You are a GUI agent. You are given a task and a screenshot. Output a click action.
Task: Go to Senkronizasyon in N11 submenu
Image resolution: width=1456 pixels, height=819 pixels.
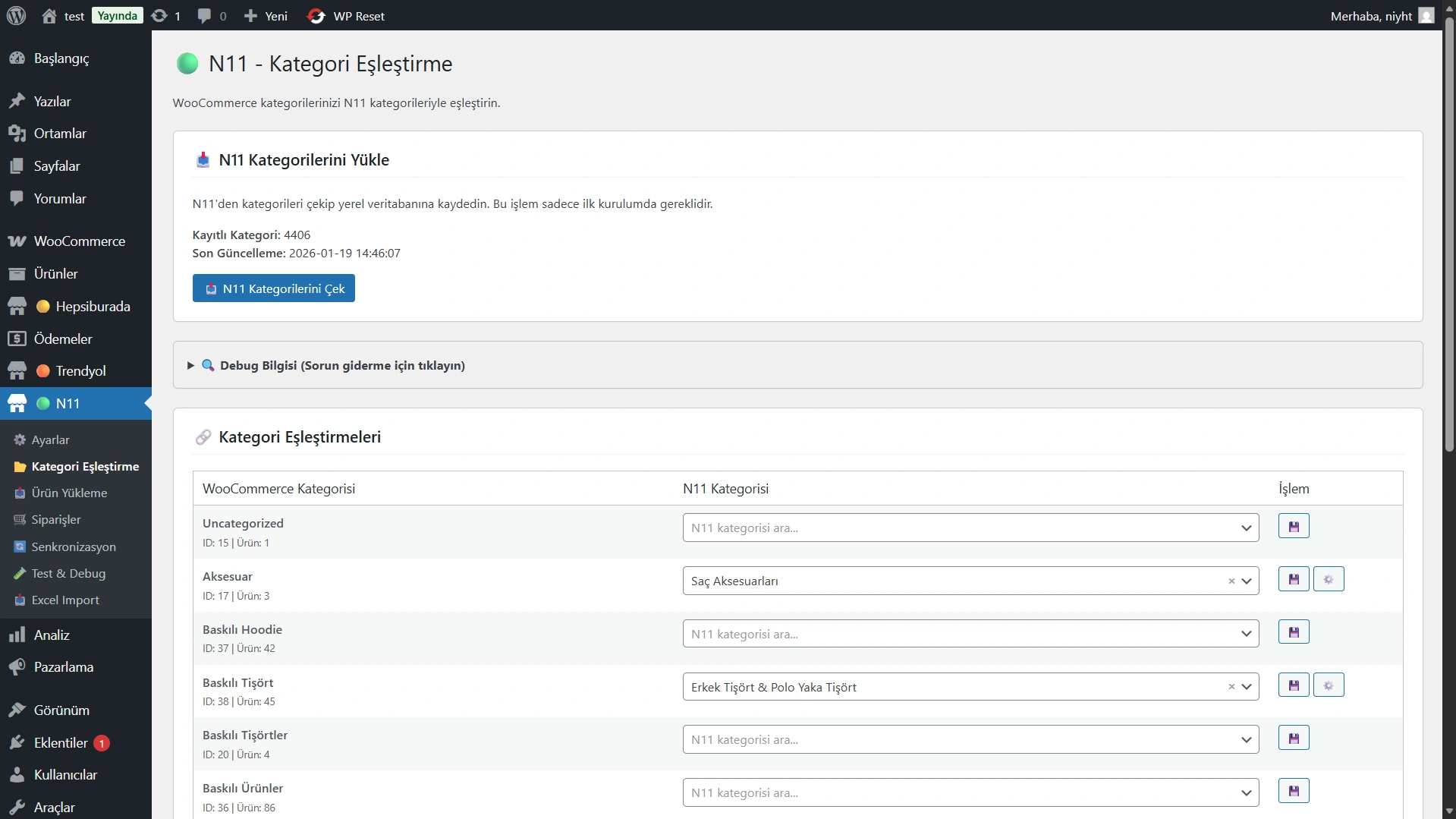(x=74, y=547)
